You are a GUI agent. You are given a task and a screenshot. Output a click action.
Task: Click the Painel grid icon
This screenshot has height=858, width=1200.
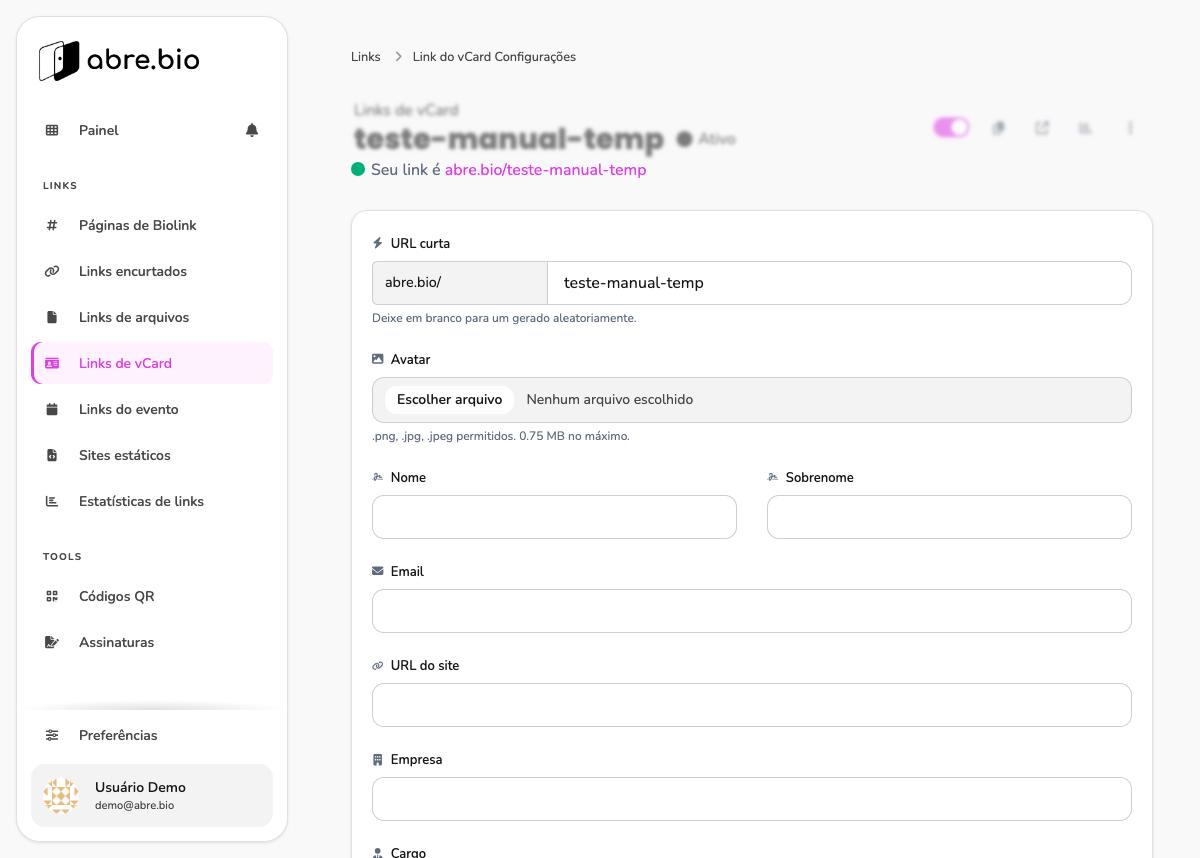click(x=52, y=130)
